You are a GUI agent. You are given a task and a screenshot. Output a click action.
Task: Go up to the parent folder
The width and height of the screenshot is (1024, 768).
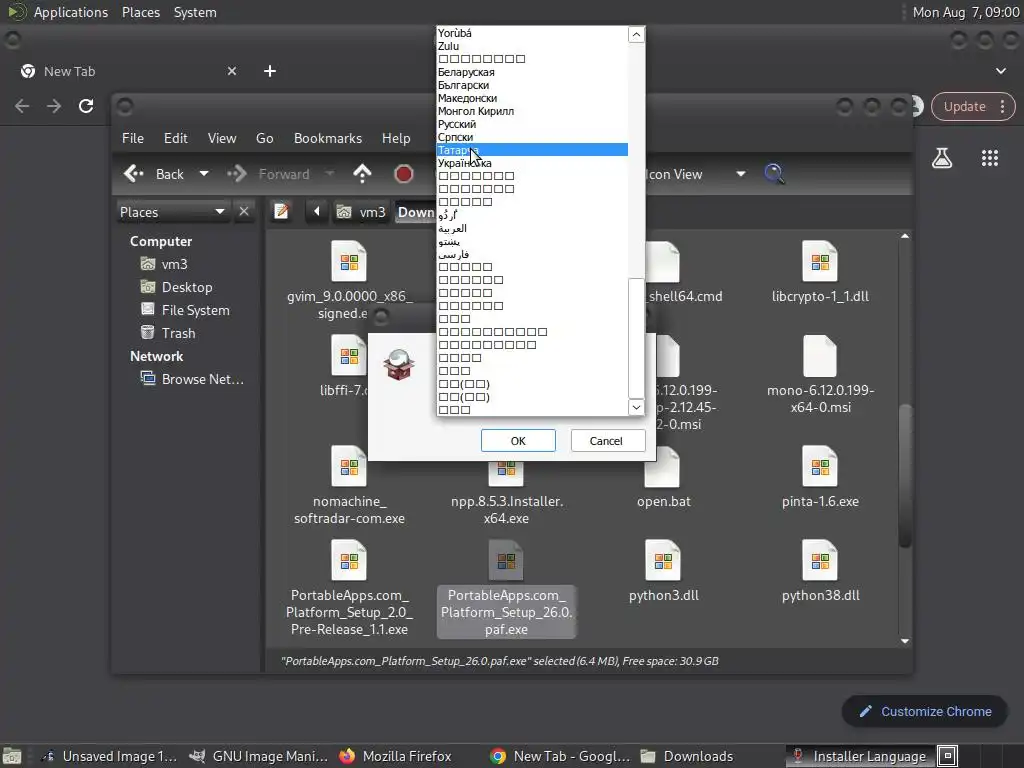pyautogui.click(x=362, y=174)
